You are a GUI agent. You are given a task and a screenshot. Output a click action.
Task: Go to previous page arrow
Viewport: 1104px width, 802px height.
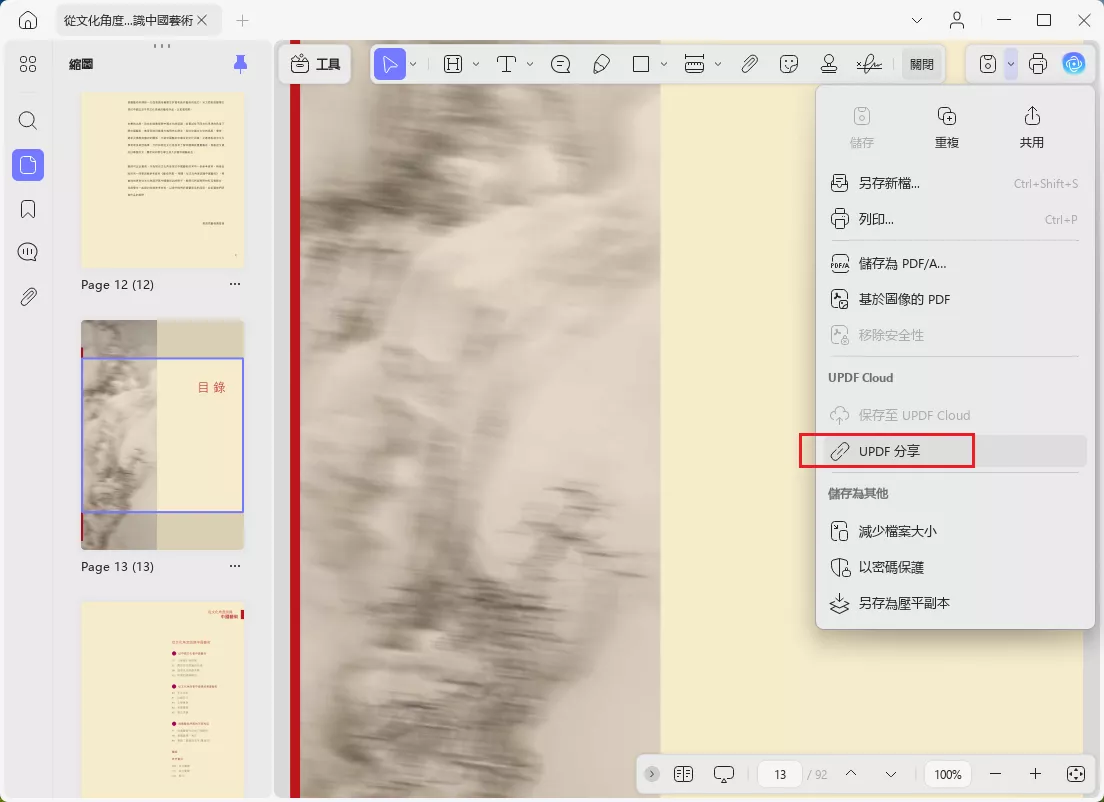pos(851,775)
